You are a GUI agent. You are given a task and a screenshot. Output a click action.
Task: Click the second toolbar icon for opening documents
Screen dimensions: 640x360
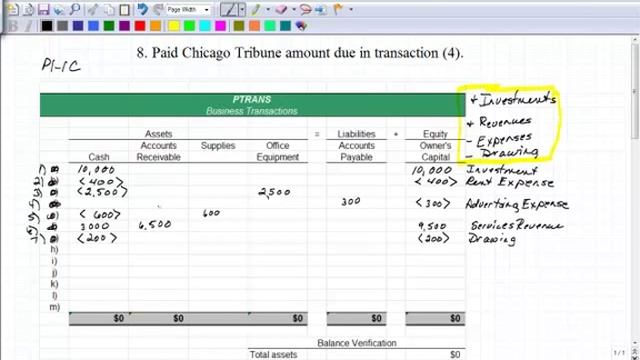(28, 9)
